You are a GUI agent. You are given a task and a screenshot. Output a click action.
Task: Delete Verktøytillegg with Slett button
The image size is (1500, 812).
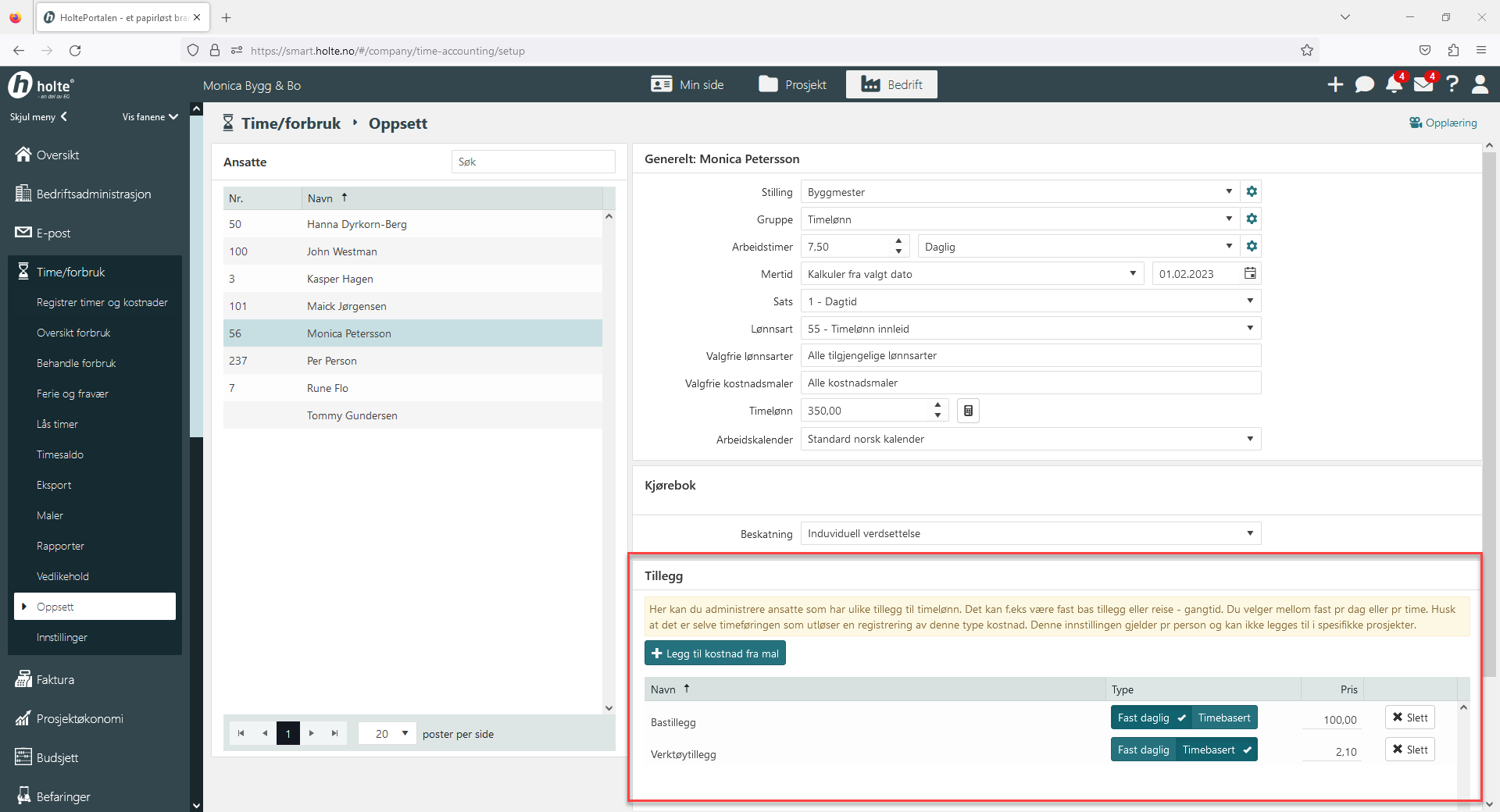1409,750
